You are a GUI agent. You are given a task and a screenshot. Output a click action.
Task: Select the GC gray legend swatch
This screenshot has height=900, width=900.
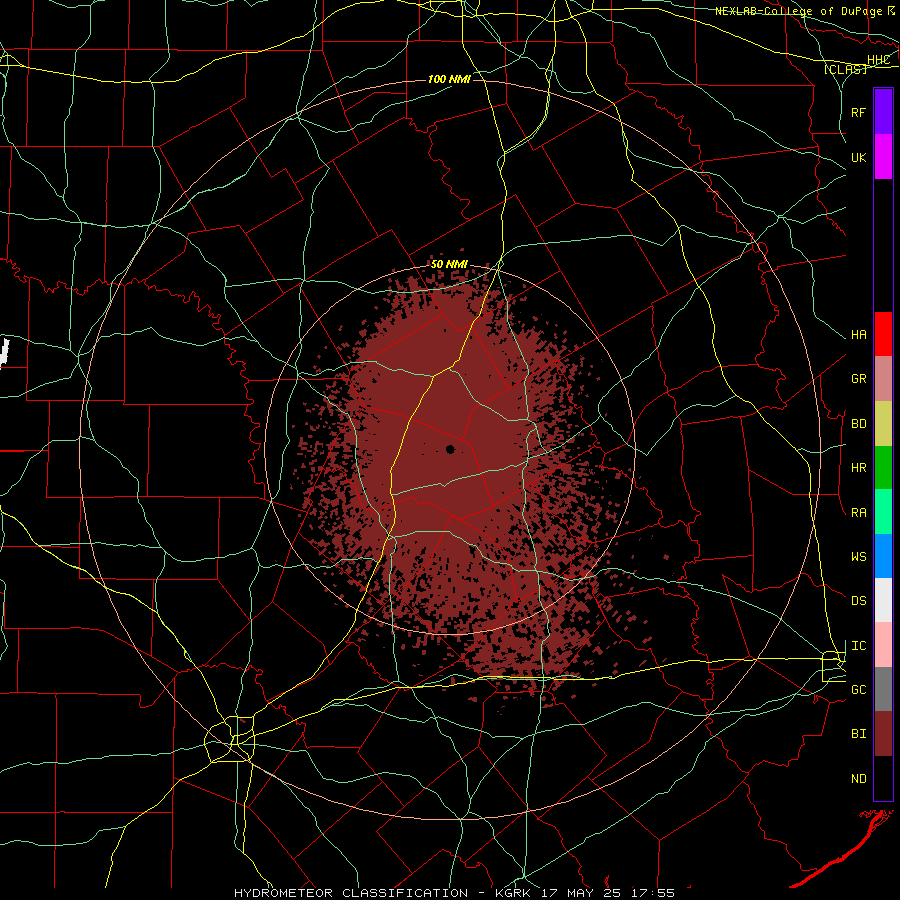coord(883,689)
